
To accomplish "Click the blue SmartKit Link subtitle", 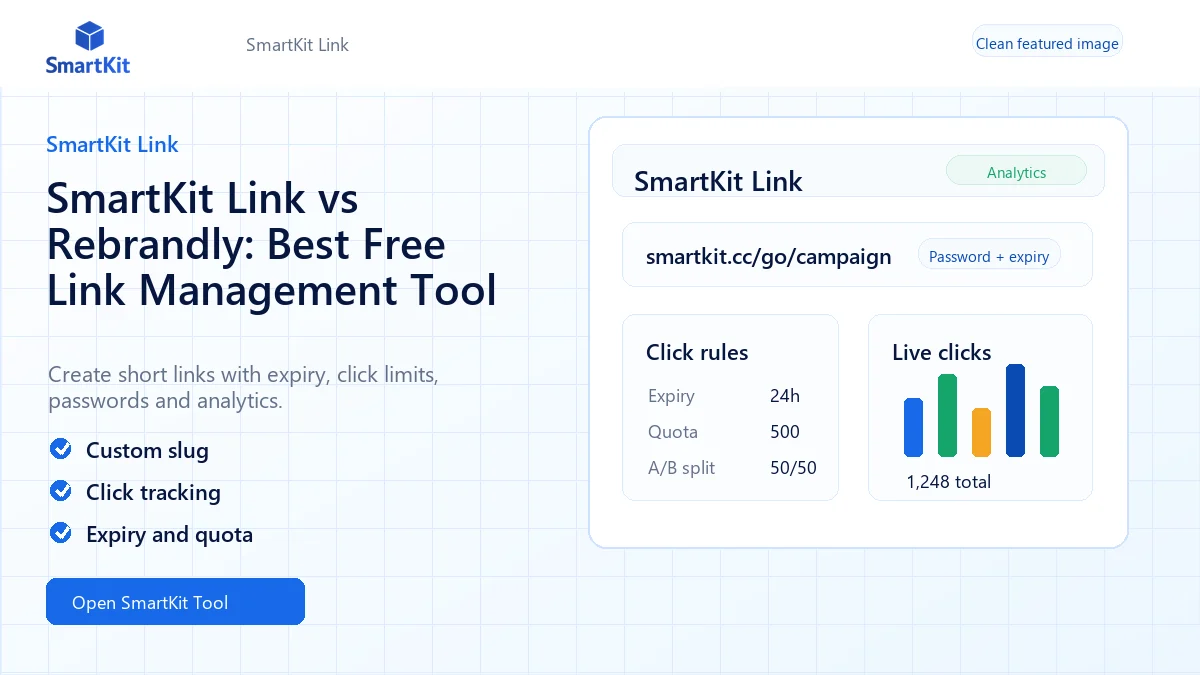I will click(112, 144).
